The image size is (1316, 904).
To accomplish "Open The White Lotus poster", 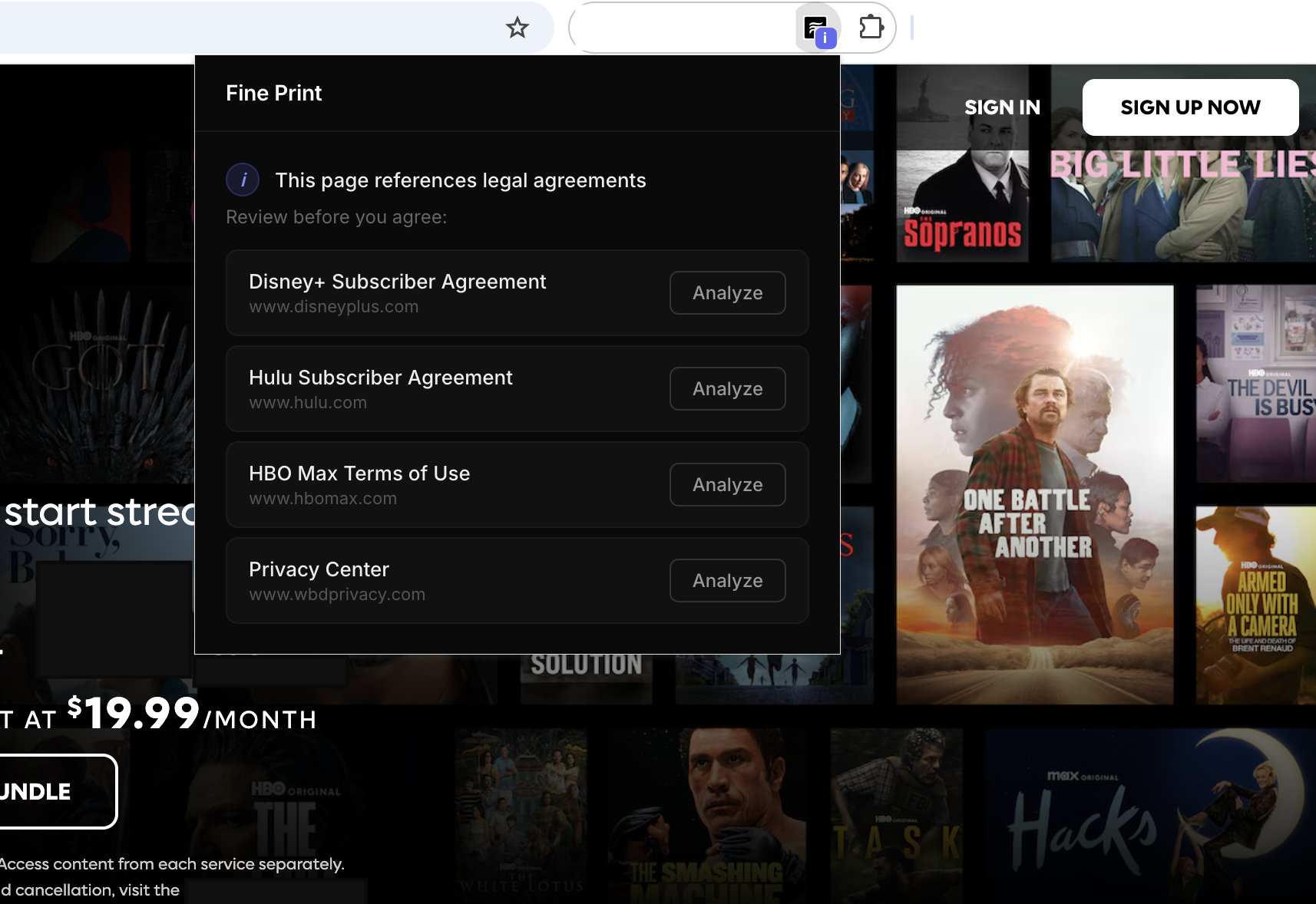I will [x=521, y=816].
